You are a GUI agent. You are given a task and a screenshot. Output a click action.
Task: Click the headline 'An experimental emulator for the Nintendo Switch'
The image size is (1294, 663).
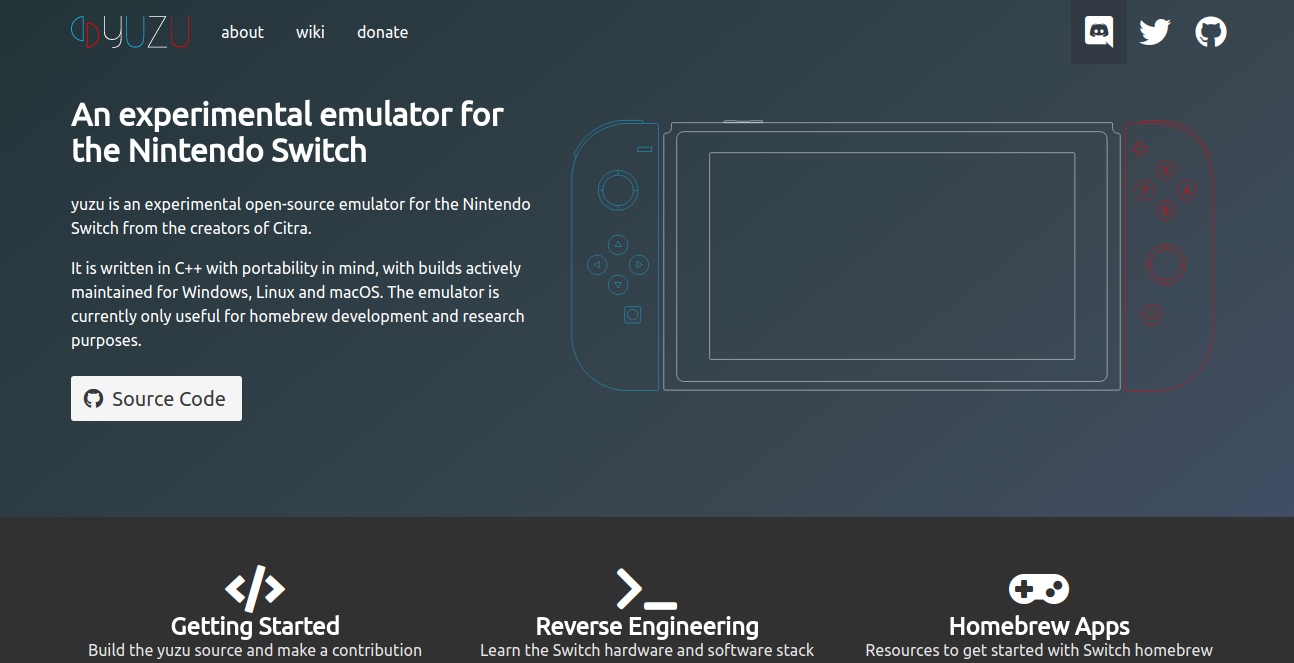click(288, 132)
